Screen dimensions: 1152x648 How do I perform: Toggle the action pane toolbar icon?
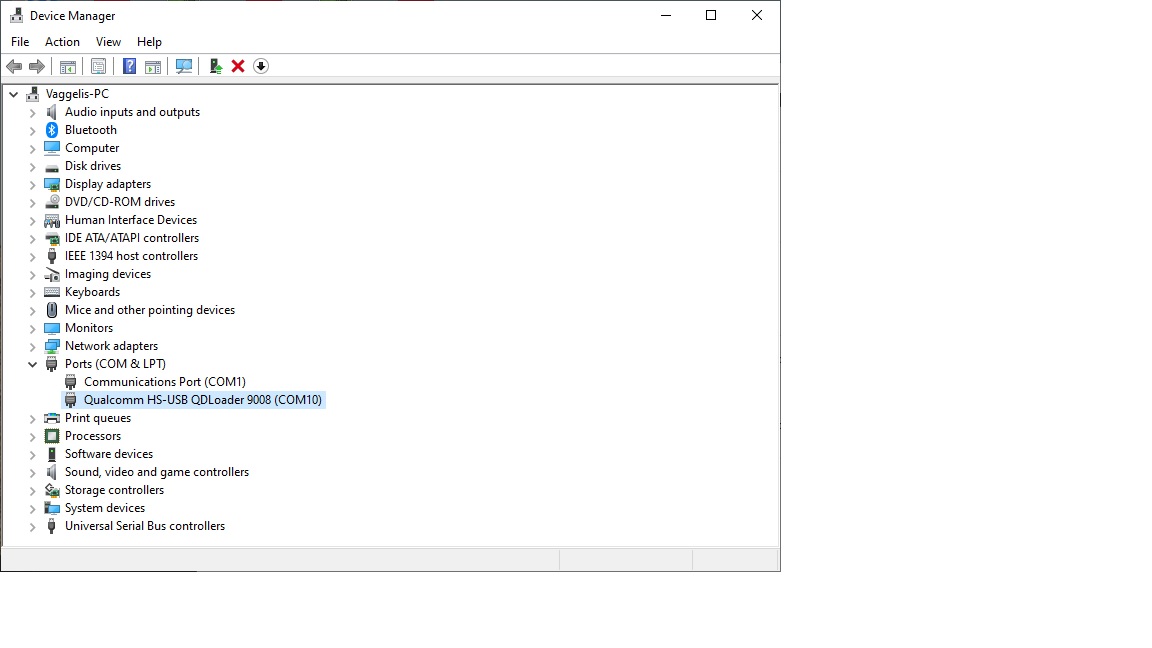(x=153, y=66)
